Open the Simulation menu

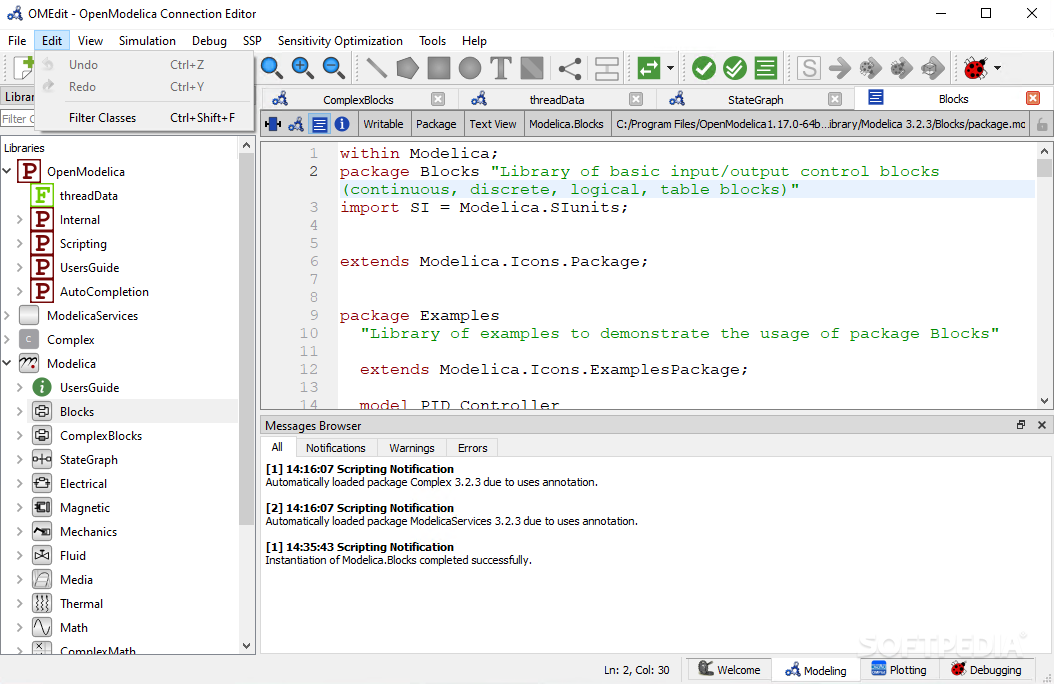point(147,41)
